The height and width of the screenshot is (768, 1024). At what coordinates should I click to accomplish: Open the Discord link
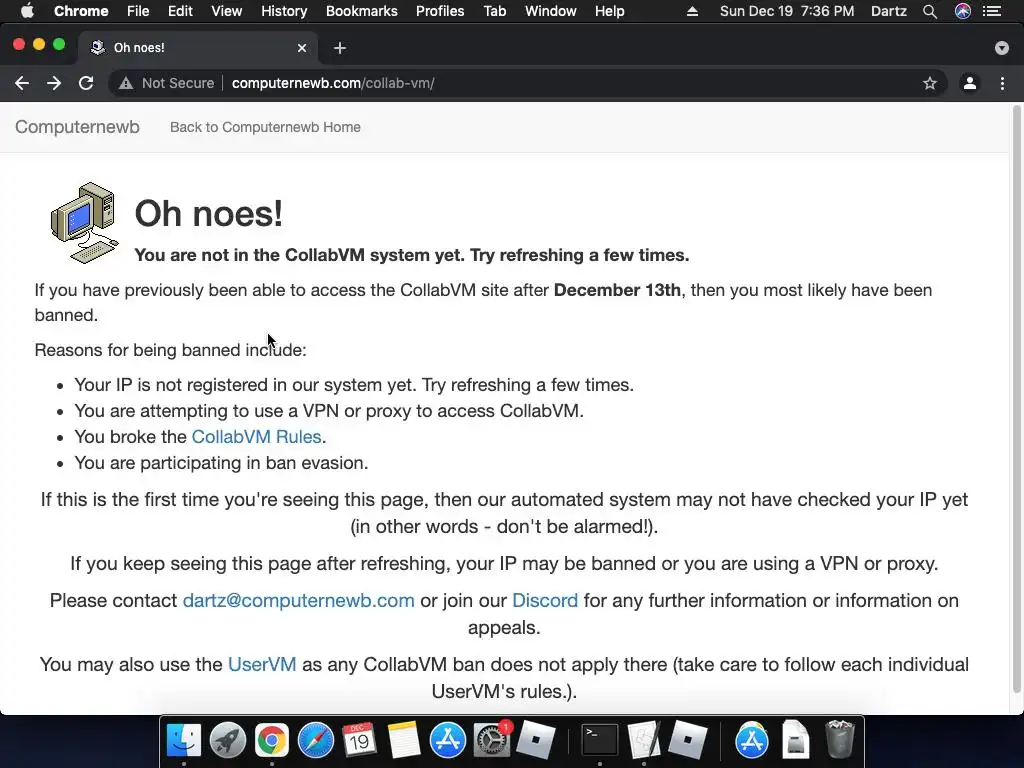545,600
